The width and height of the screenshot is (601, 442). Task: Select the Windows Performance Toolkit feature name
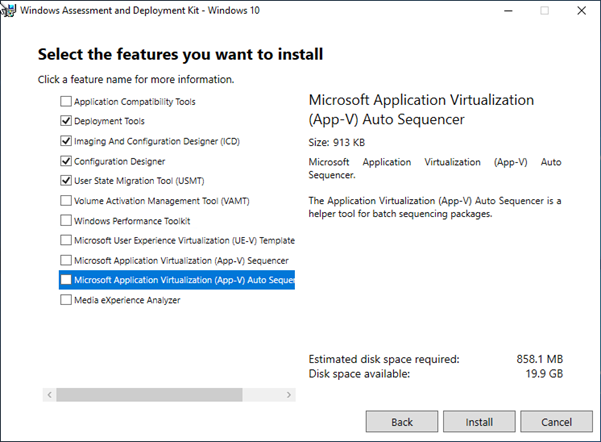point(132,221)
